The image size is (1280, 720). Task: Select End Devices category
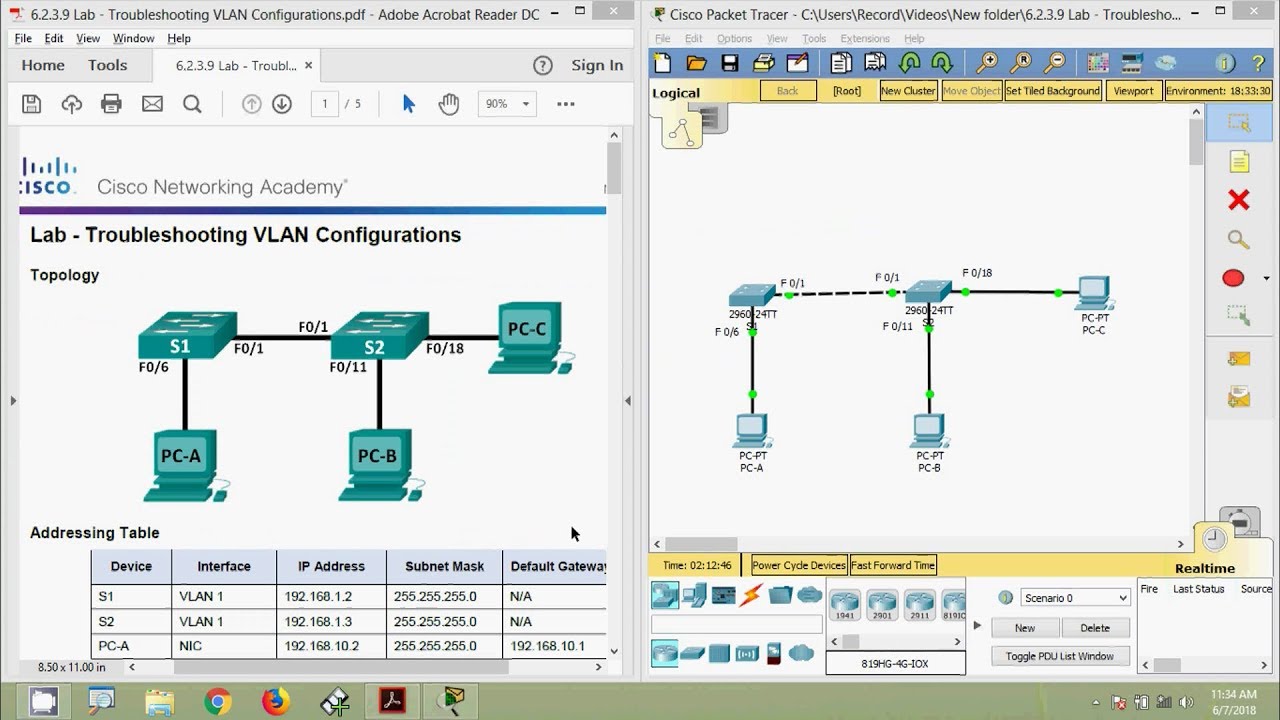pyautogui.click(x=694, y=595)
